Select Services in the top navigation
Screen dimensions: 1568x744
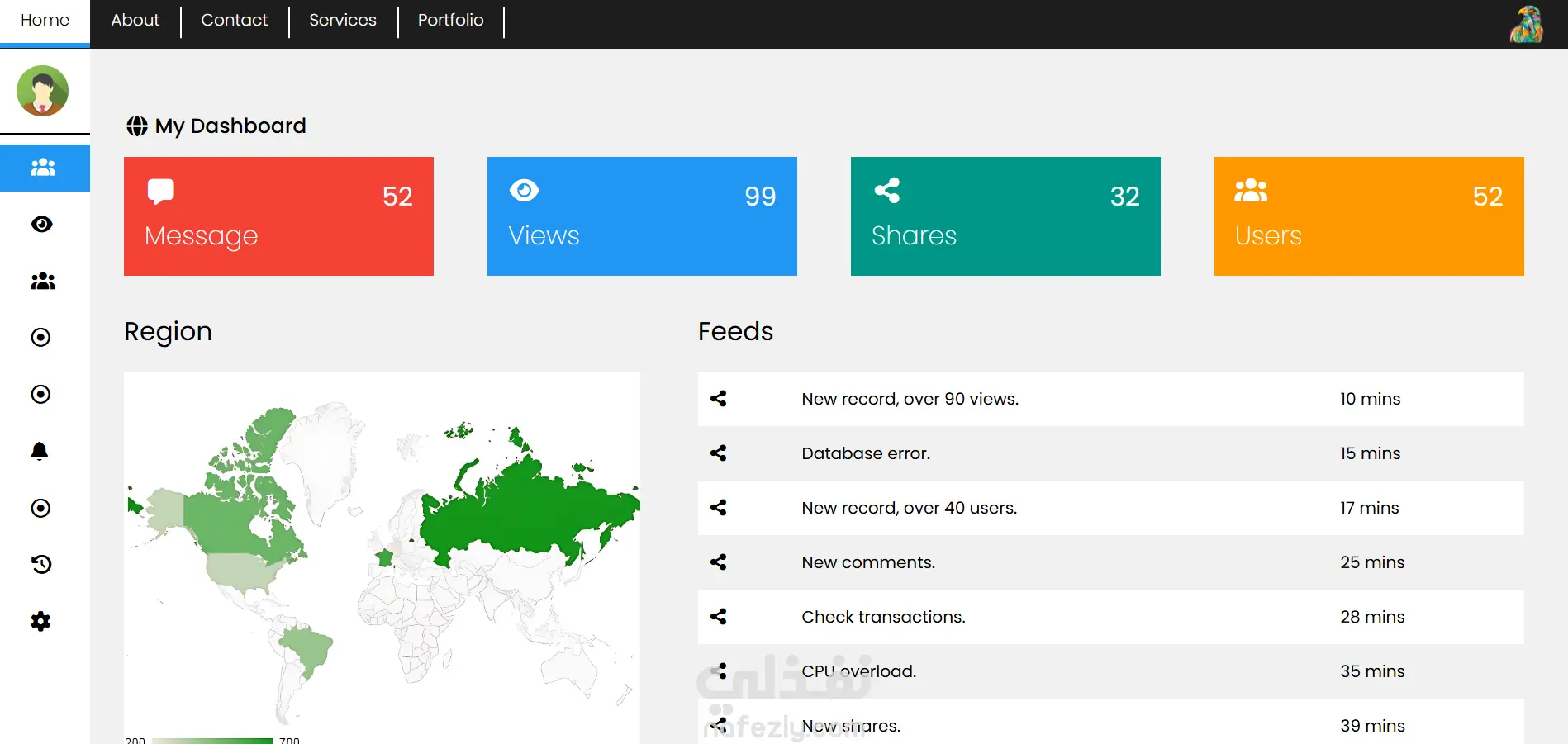pos(343,21)
